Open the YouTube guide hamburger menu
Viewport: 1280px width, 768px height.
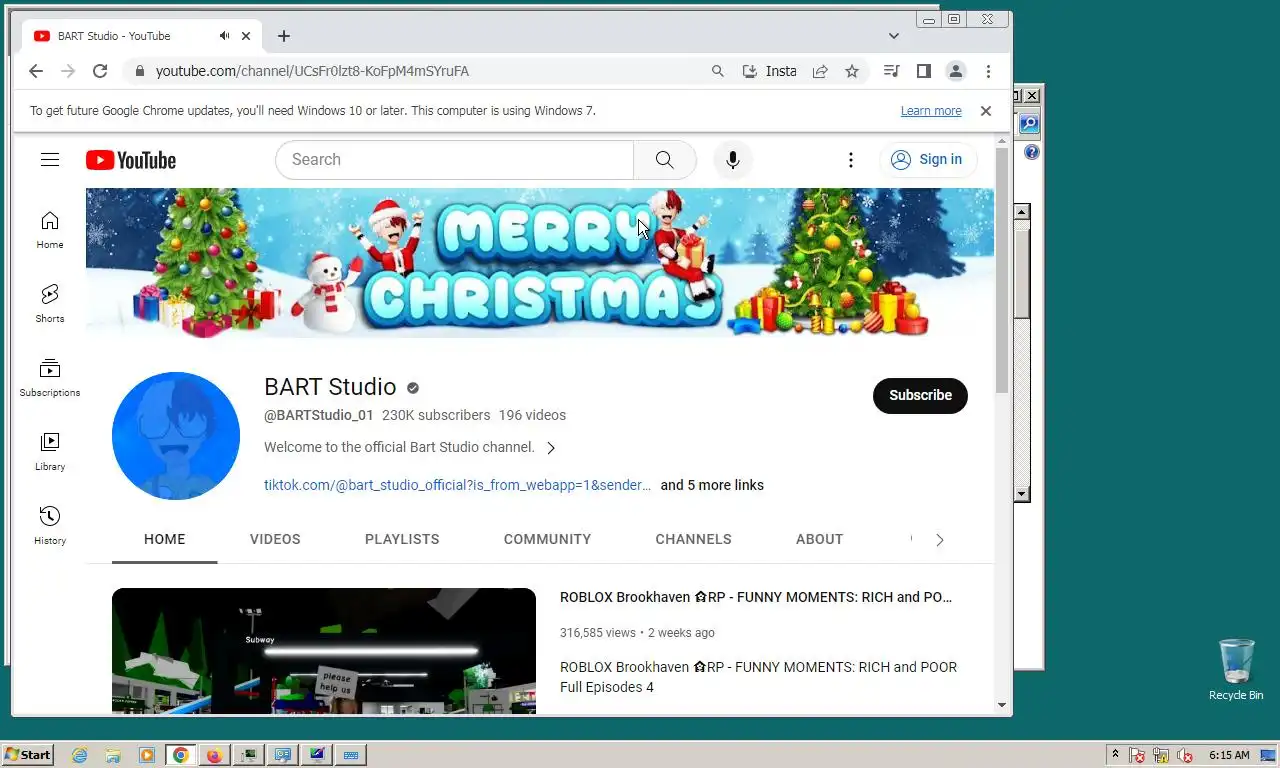click(x=50, y=160)
